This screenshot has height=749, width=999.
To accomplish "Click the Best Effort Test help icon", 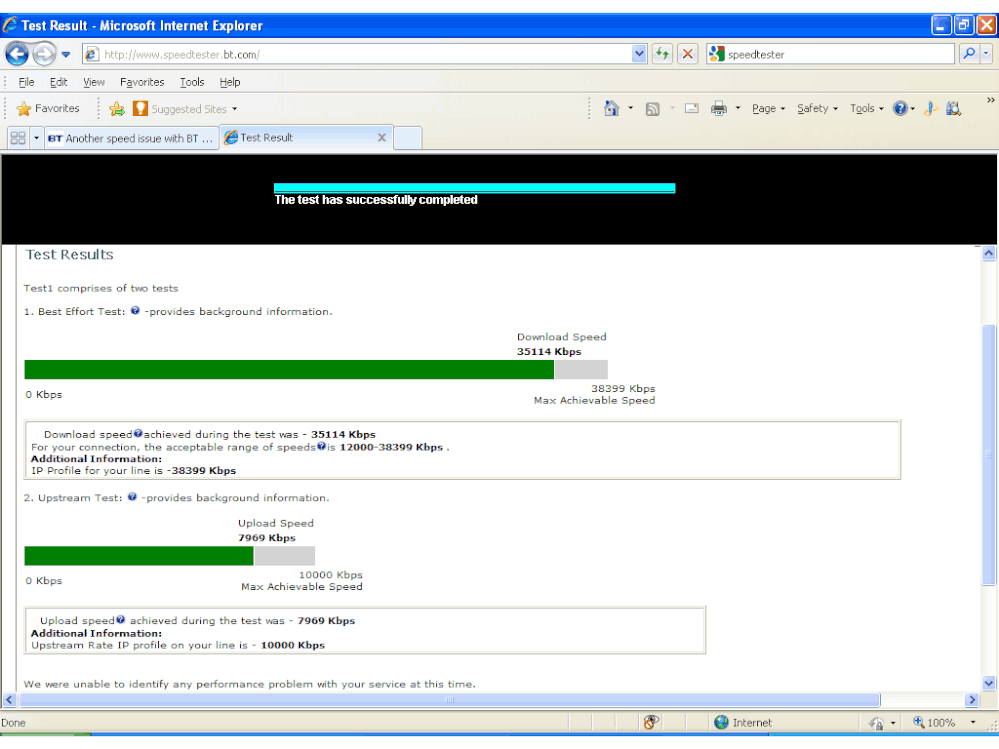I will click(135, 311).
